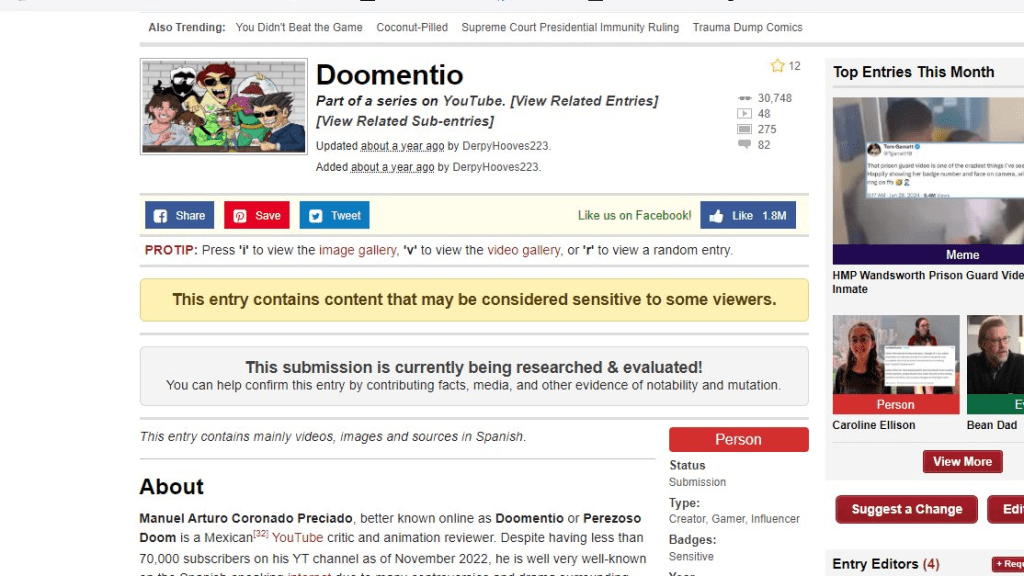Click the comments count speech bubble icon
The image size is (1024, 576).
744,145
